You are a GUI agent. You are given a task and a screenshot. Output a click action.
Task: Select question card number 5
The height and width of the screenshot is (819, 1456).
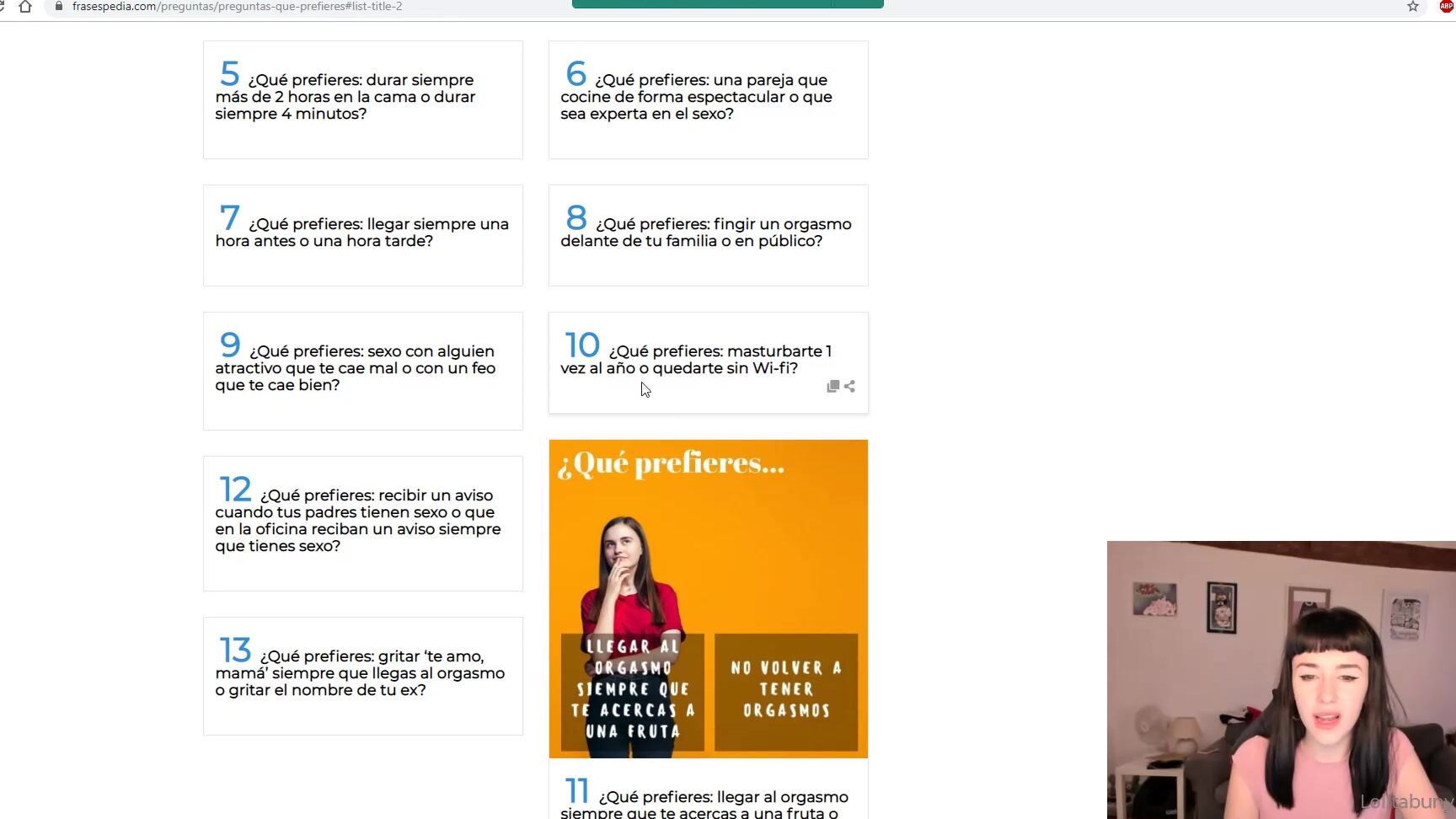tap(362, 99)
